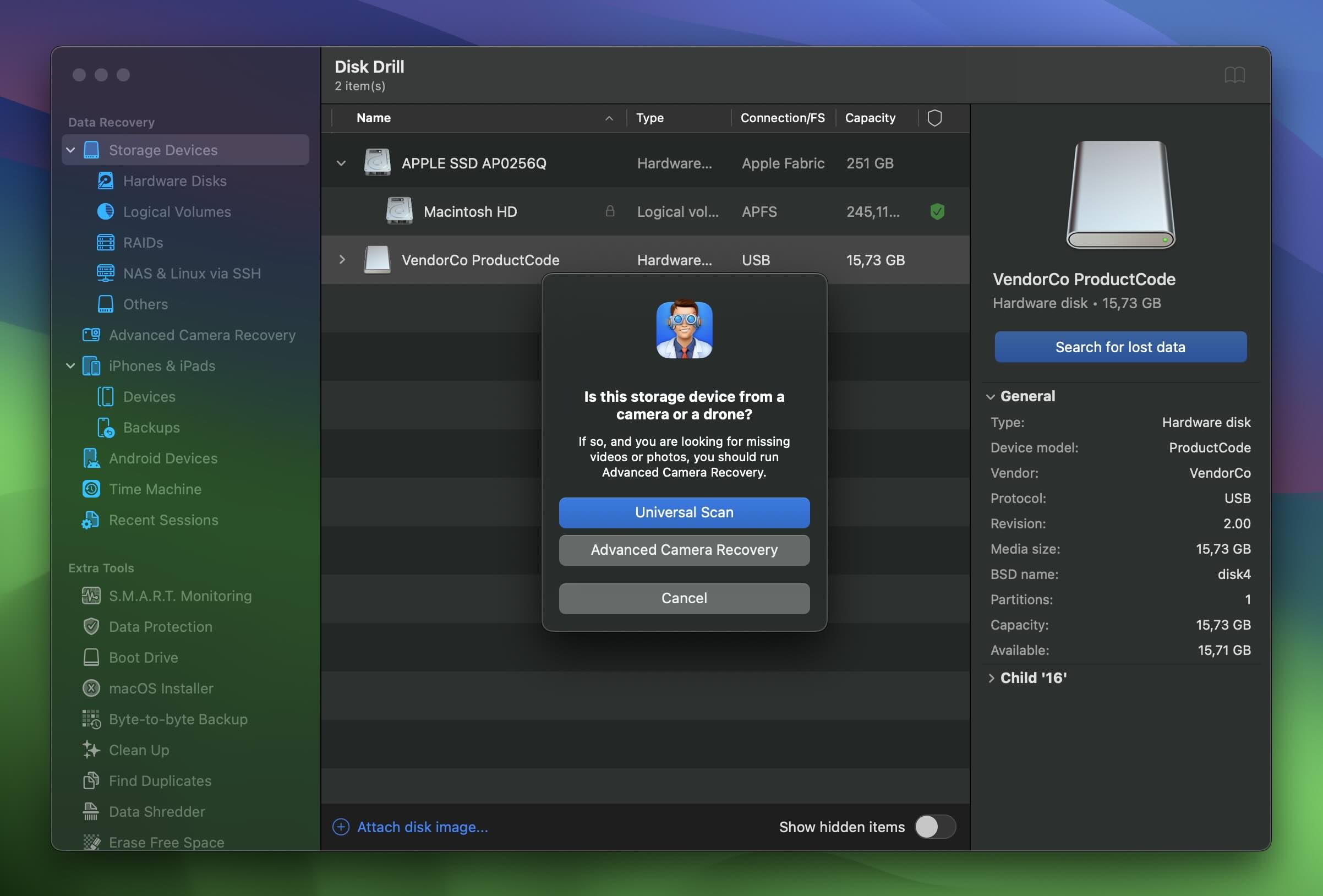Click the Time Machine clock icon
The image size is (1323, 896).
tap(91, 489)
